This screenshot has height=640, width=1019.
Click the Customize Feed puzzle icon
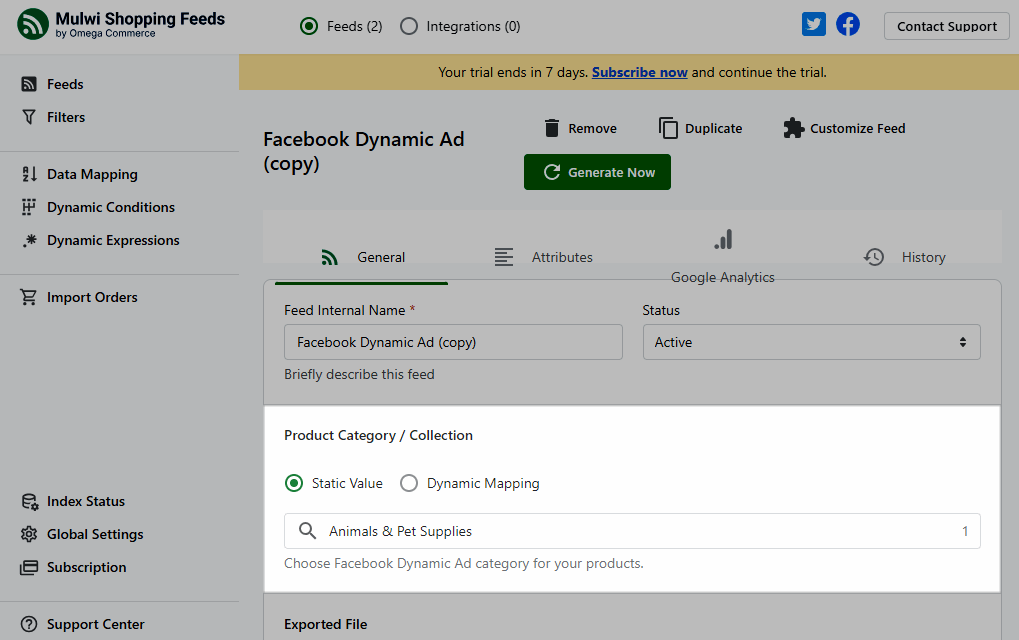tap(794, 128)
